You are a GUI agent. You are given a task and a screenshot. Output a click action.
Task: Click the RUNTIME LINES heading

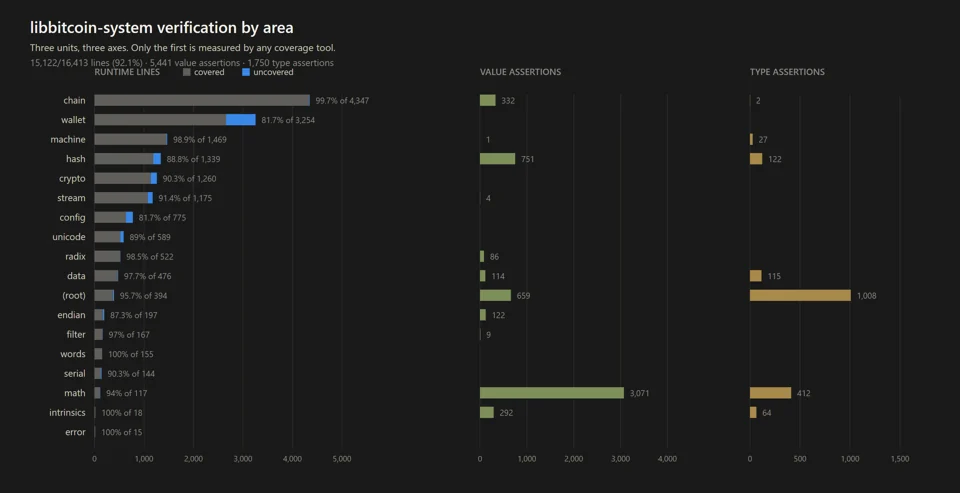click(x=127, y=72)
